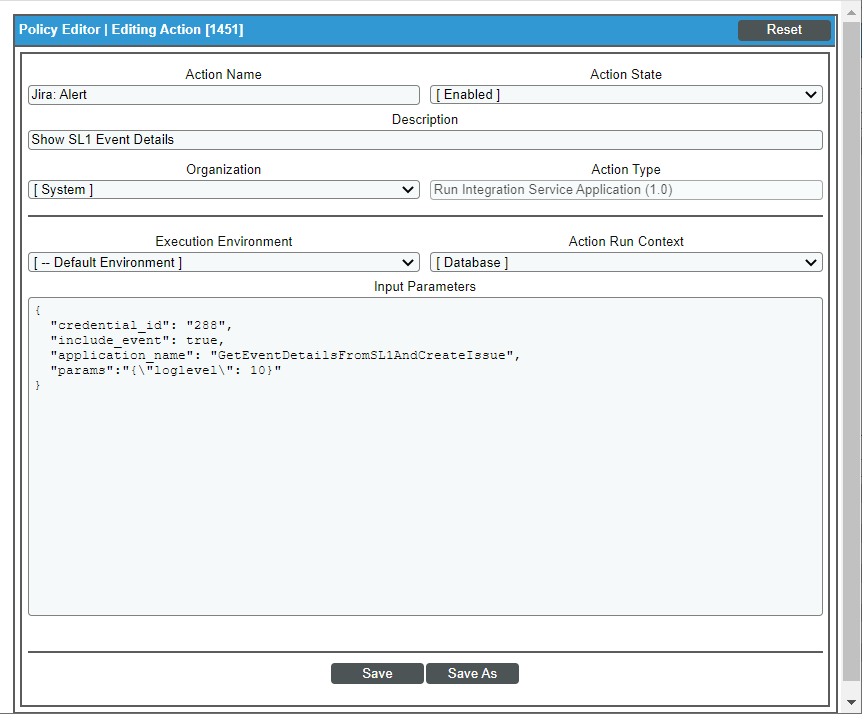This screenshot has height=714, width=862.
Task: Click the Organization label
Action: pyautogui.click(x=223, y=169)
